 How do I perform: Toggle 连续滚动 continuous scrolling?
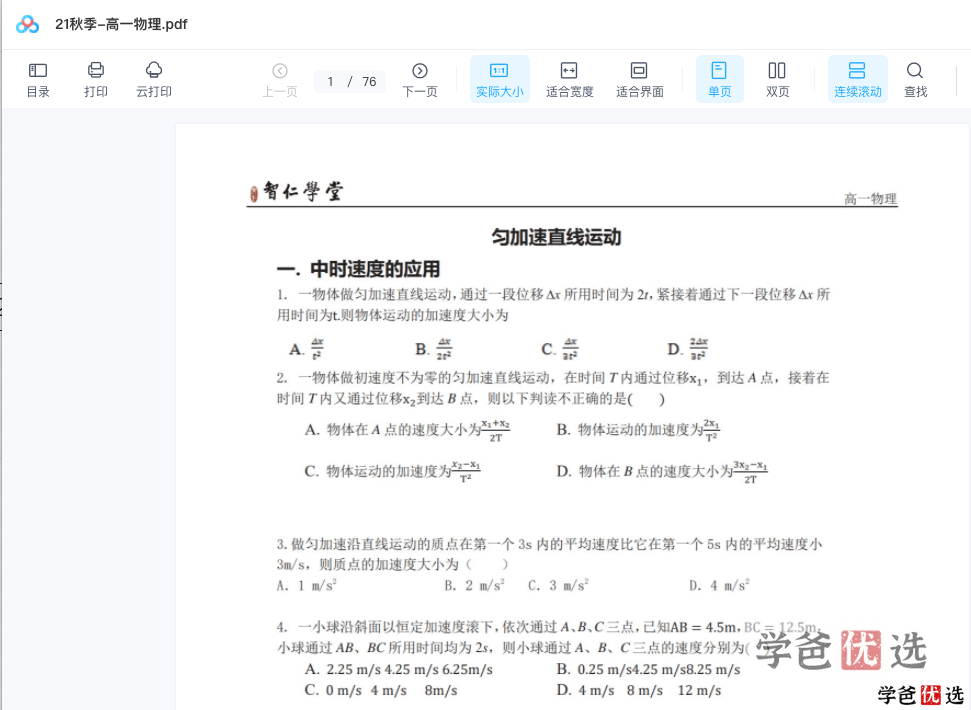pyautogui.click(x=858, y=79)
